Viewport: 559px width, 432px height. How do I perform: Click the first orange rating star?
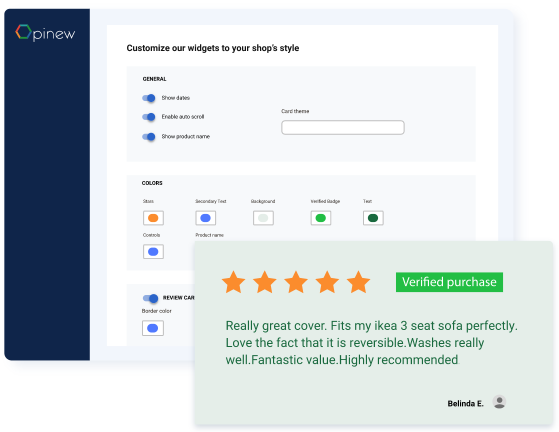[234, 282]
